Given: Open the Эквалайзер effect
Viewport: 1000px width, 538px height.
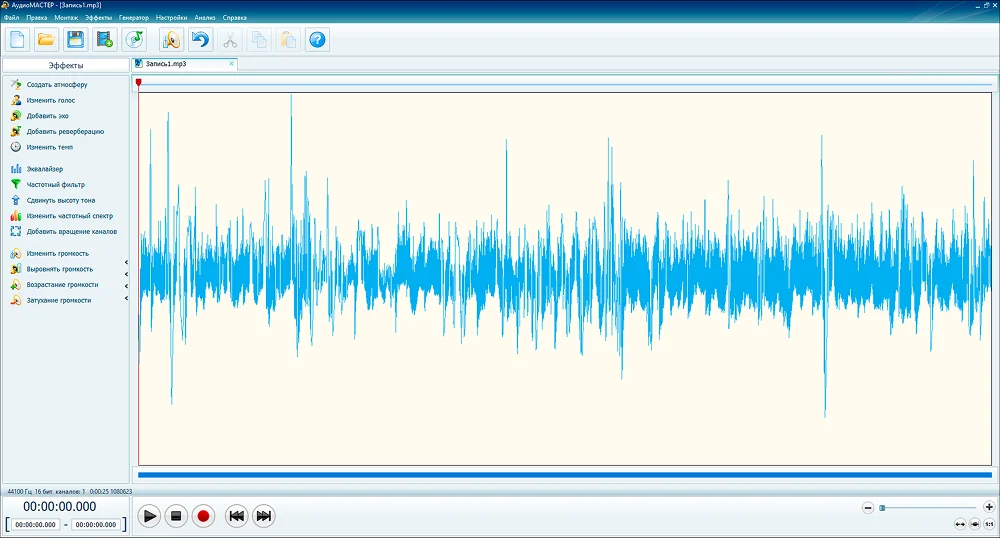Looking at the screenshot, I should pyautogui.click(x=44, y=169).
